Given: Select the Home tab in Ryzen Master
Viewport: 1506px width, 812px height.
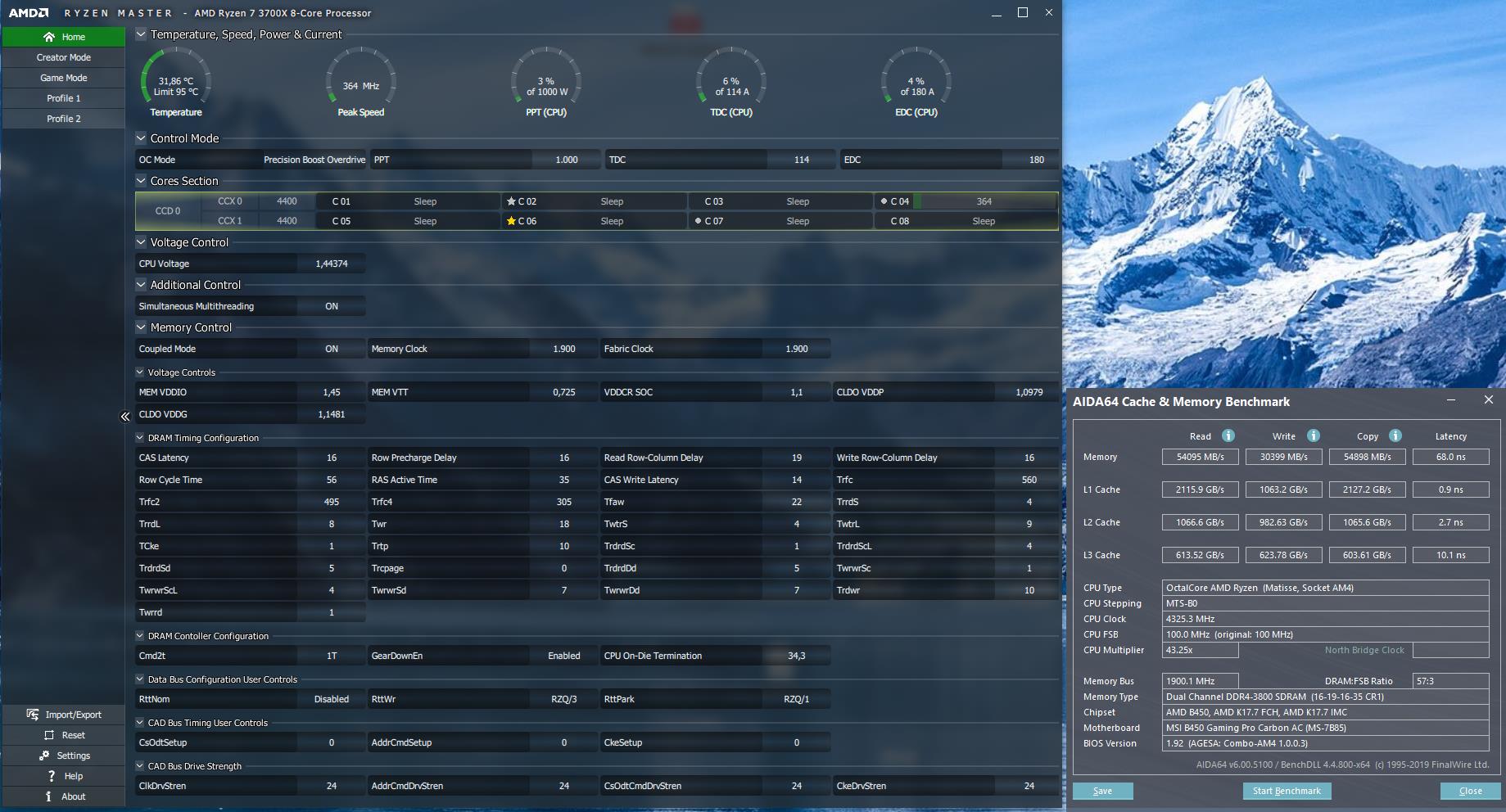Looking at the screenshot, I should (63, 37).
